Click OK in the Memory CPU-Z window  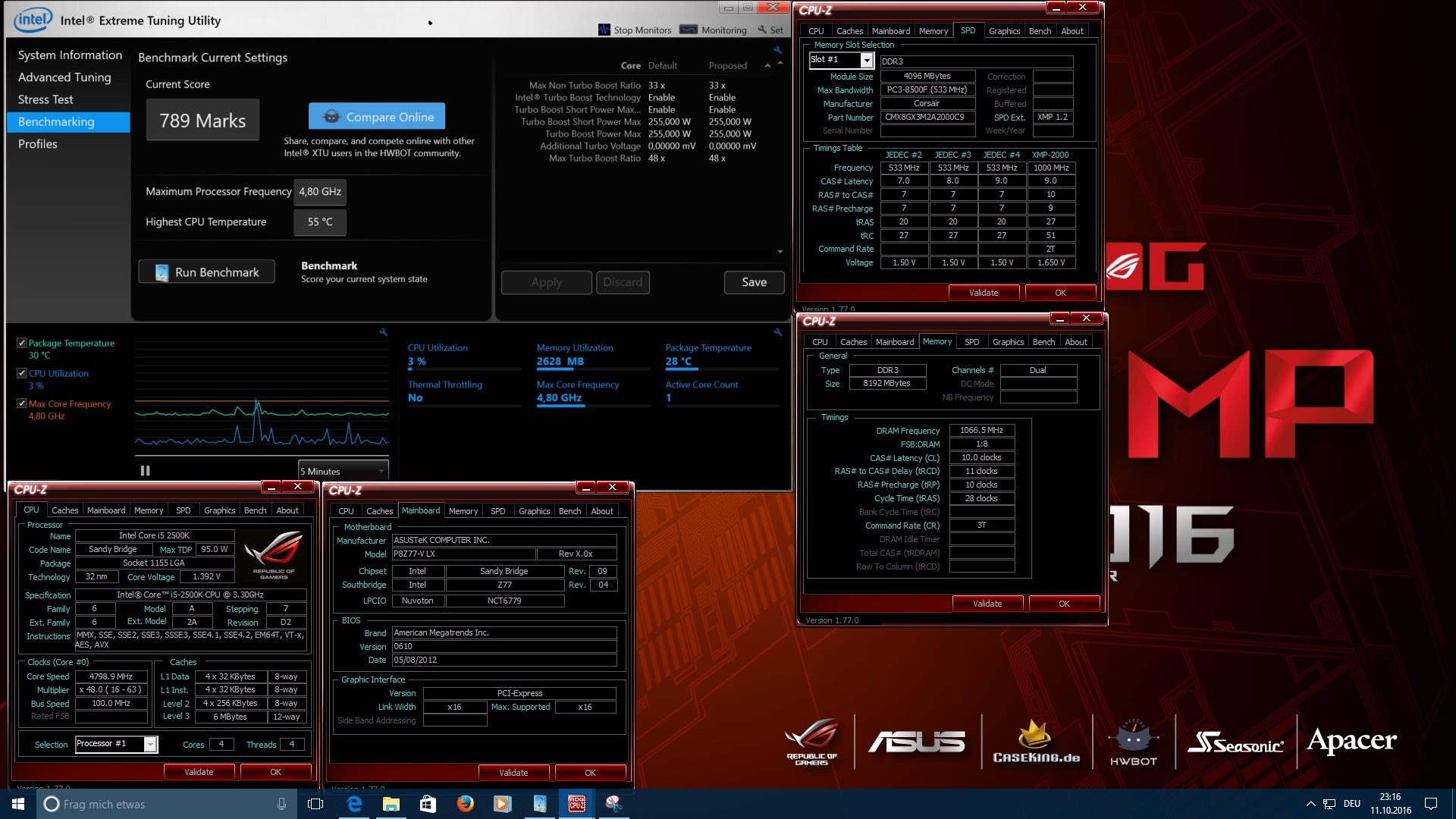click(1064, 604)
